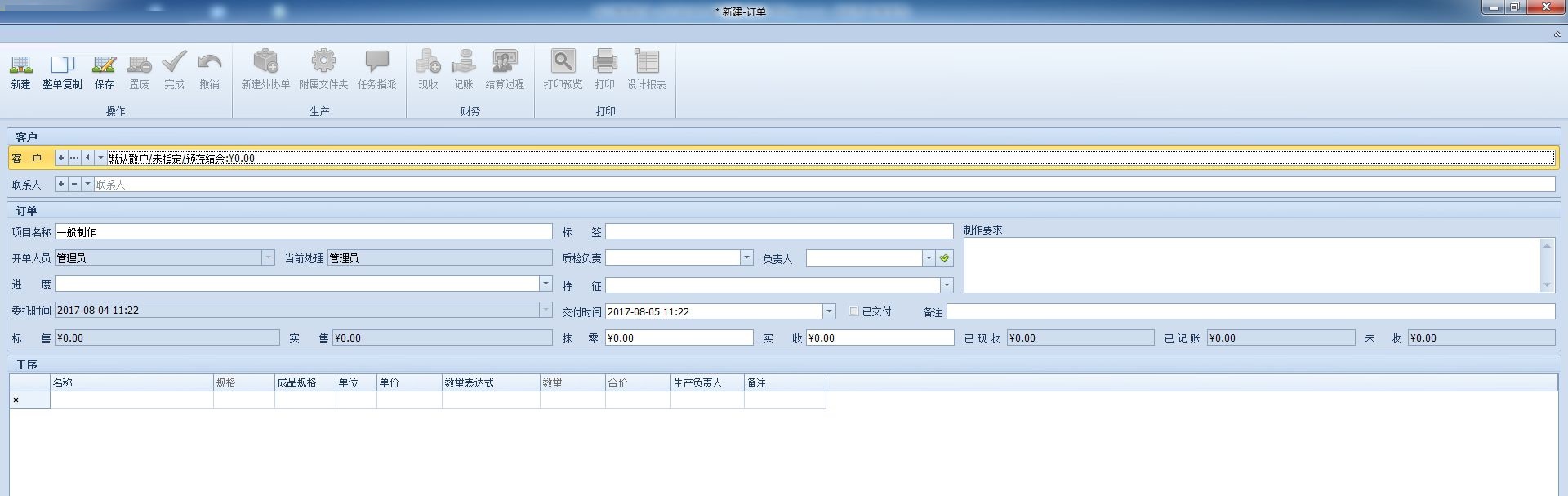Viewport: 1568px width, 496px height.
Task: Click the new-row 名称 cell in 工序 grid
Action: [x=131, y=400]
